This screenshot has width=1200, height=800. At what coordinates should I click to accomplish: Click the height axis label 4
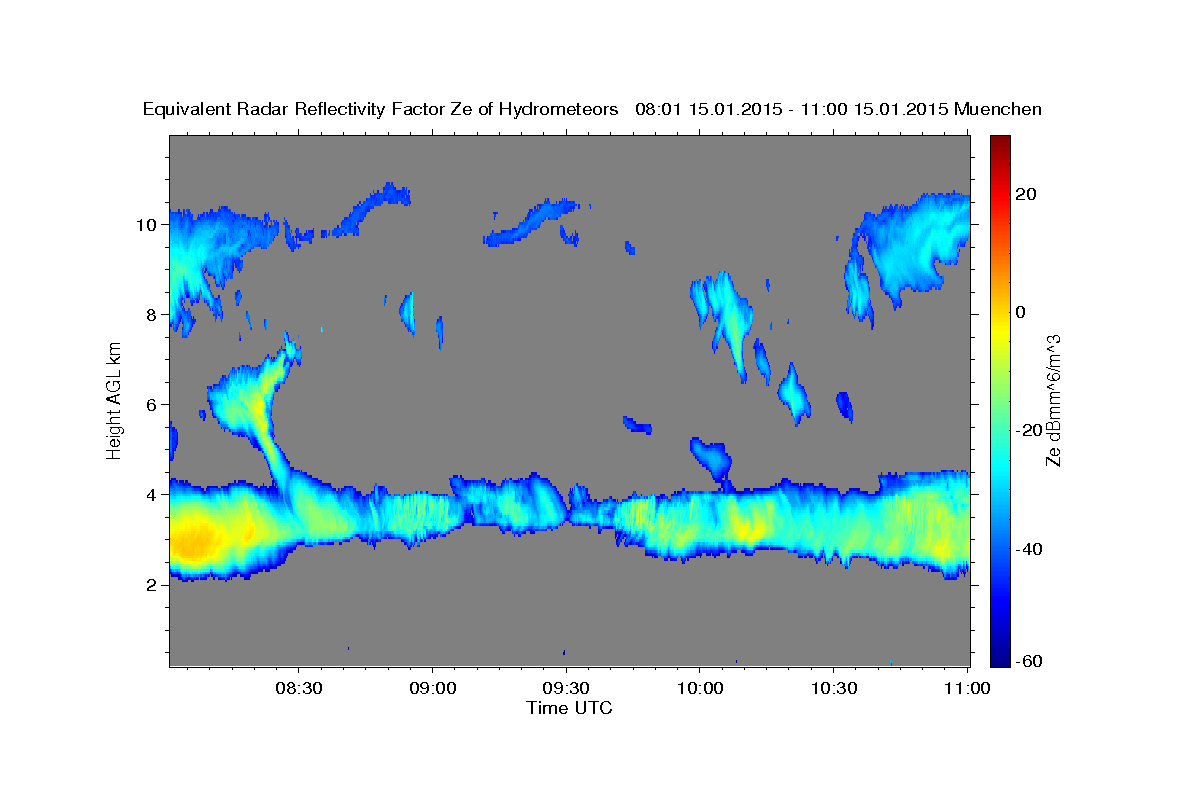coord(154,495)
